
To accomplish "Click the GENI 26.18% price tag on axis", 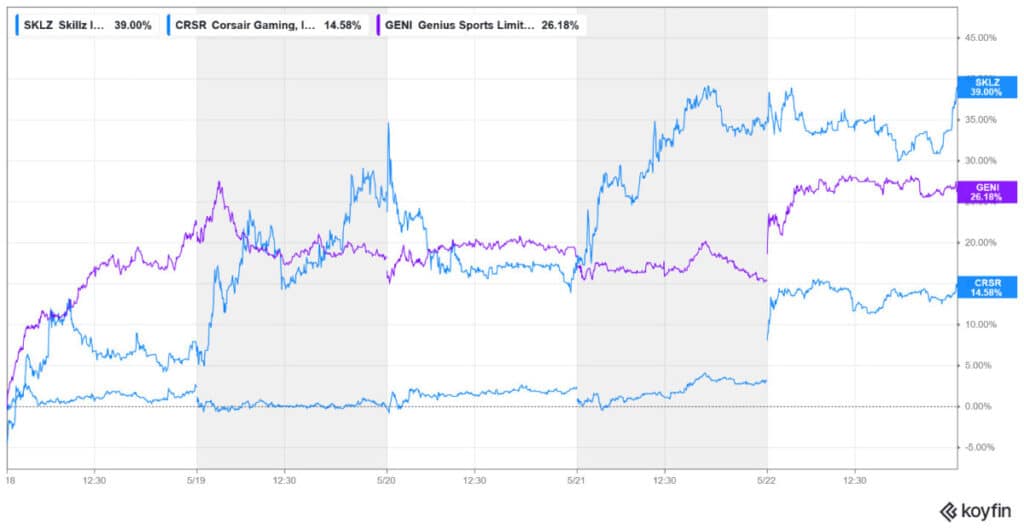I will (x=987, y=192).
